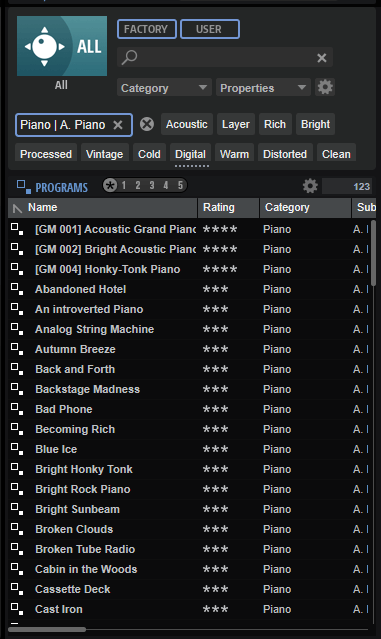Click the 123 results count field
381x639 pixels.
pyautogui.click(x=347, y=186)
